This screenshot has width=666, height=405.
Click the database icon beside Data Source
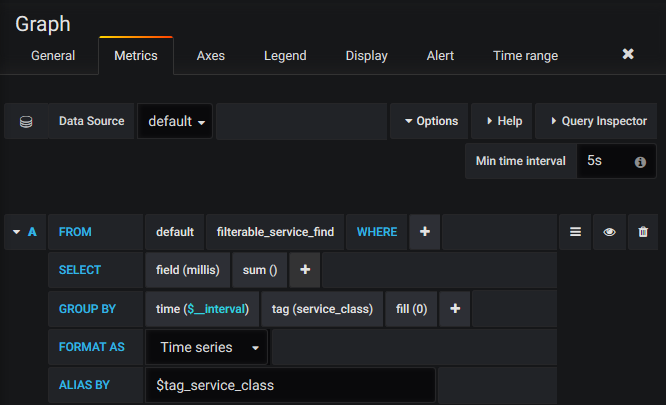[26, 121]
